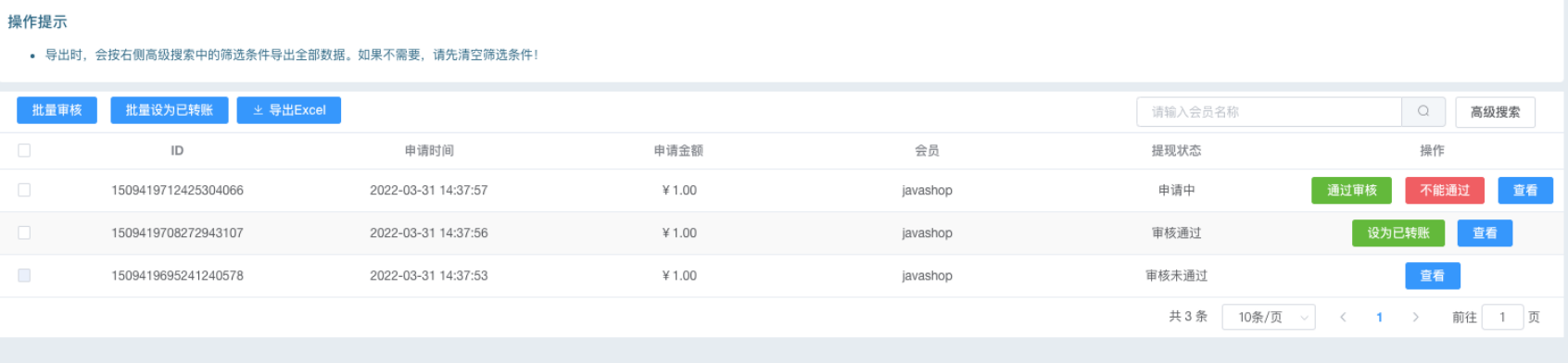Viewport: 1568px width, 363px height.
Task: Click 批量设为已转账 button
Action: point(170,110)
